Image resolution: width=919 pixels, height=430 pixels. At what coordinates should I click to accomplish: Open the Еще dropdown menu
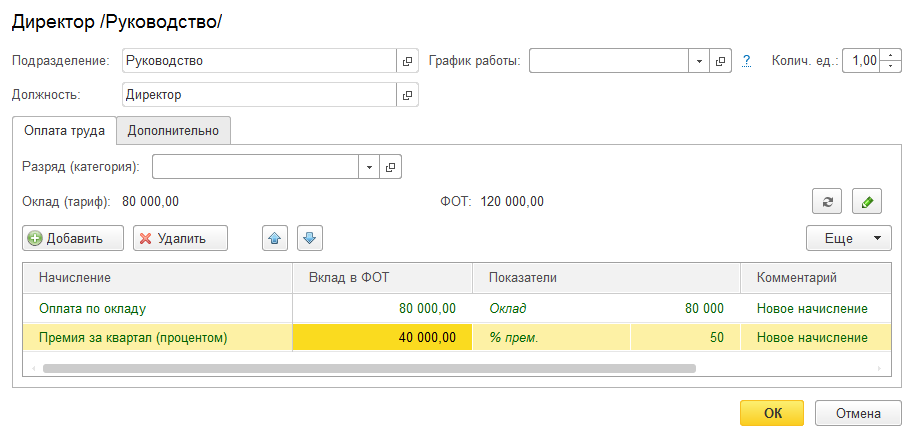pyautogui.click(x=848, y=238)
